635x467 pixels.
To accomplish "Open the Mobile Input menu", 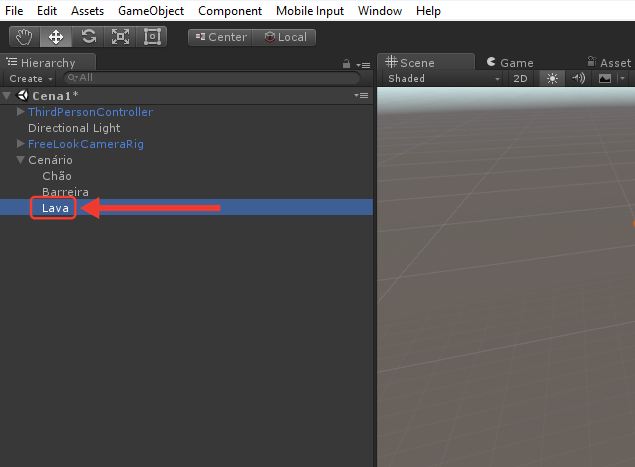I will (x=310, y=11).
